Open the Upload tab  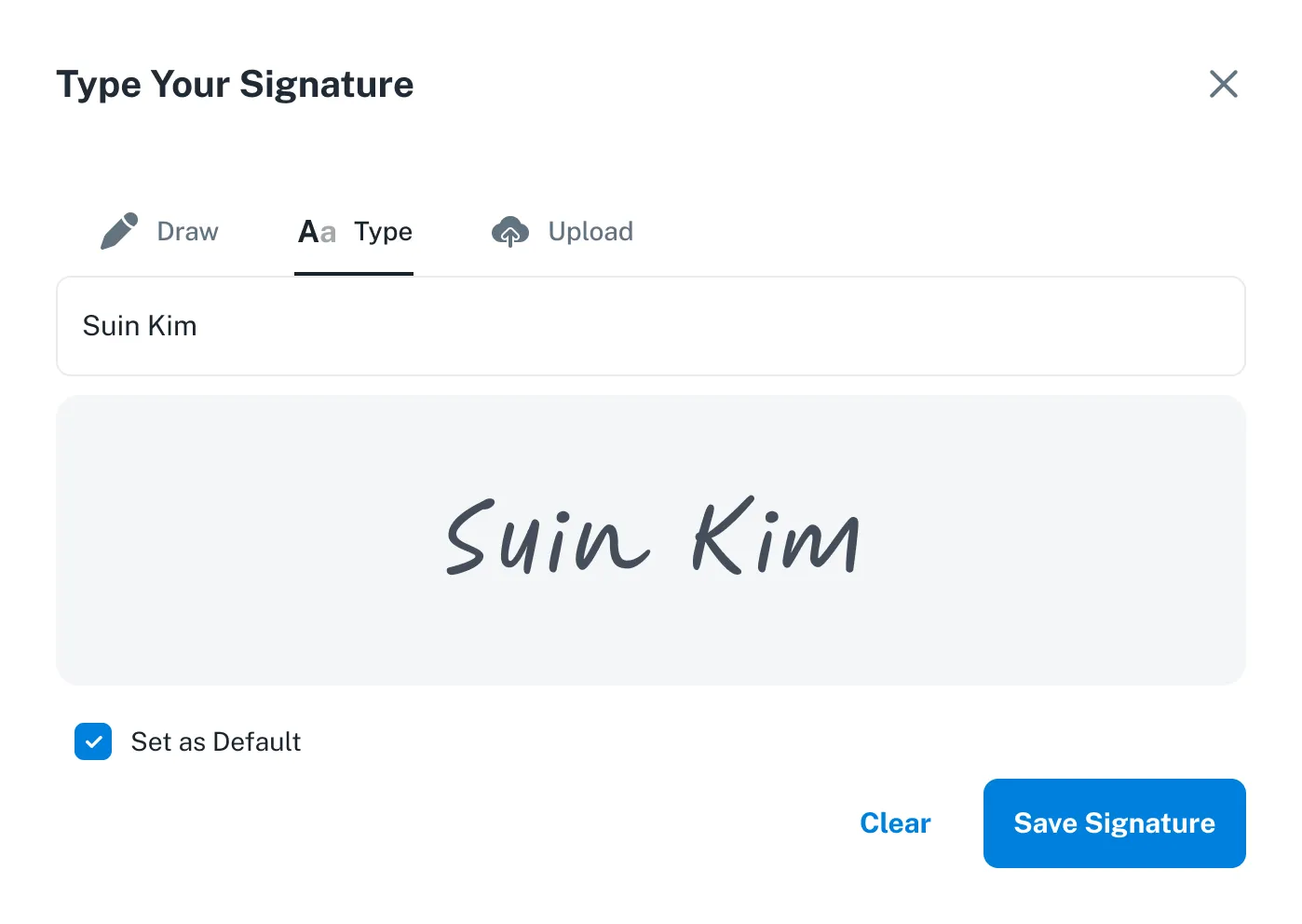tap(590, 231)
